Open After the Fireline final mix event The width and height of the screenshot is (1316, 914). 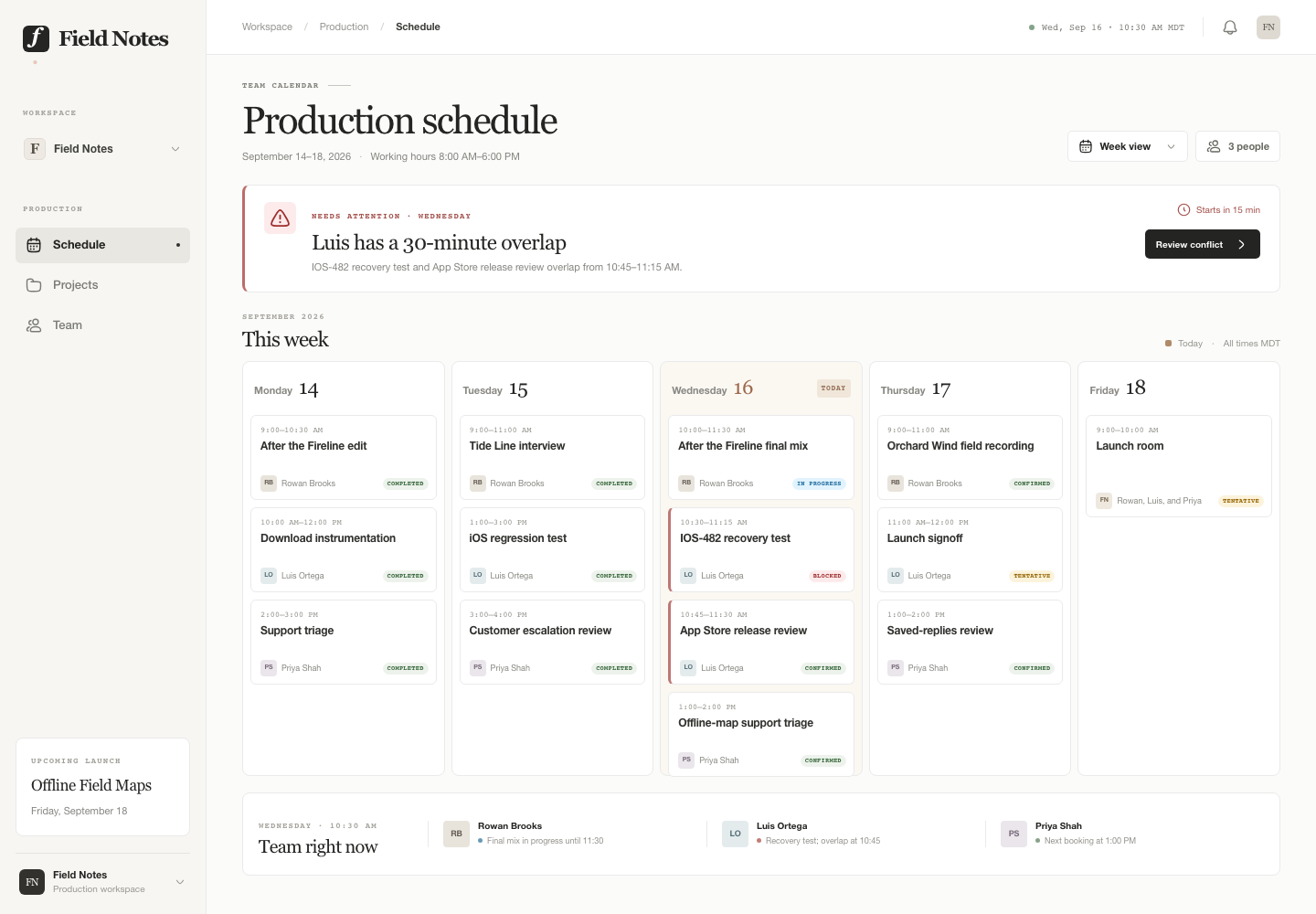click(x=761, y=457)
